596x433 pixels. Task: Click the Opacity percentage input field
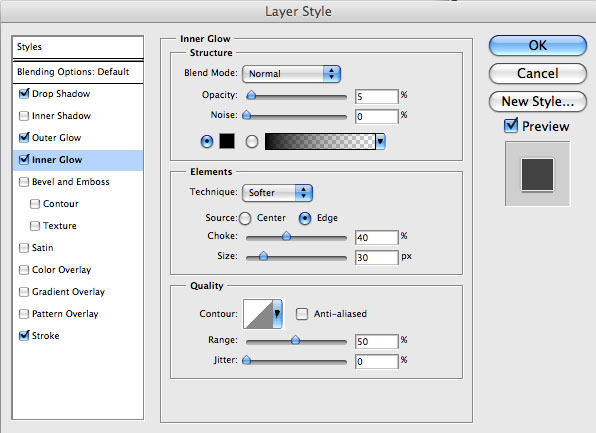click(376, 97)
